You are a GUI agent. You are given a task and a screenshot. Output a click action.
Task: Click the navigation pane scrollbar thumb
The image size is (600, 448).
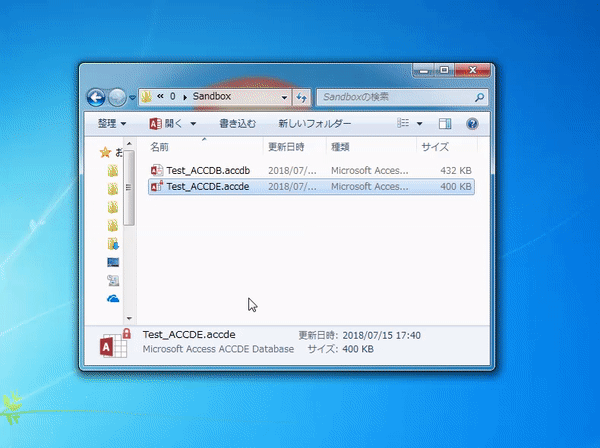(129, 187)
